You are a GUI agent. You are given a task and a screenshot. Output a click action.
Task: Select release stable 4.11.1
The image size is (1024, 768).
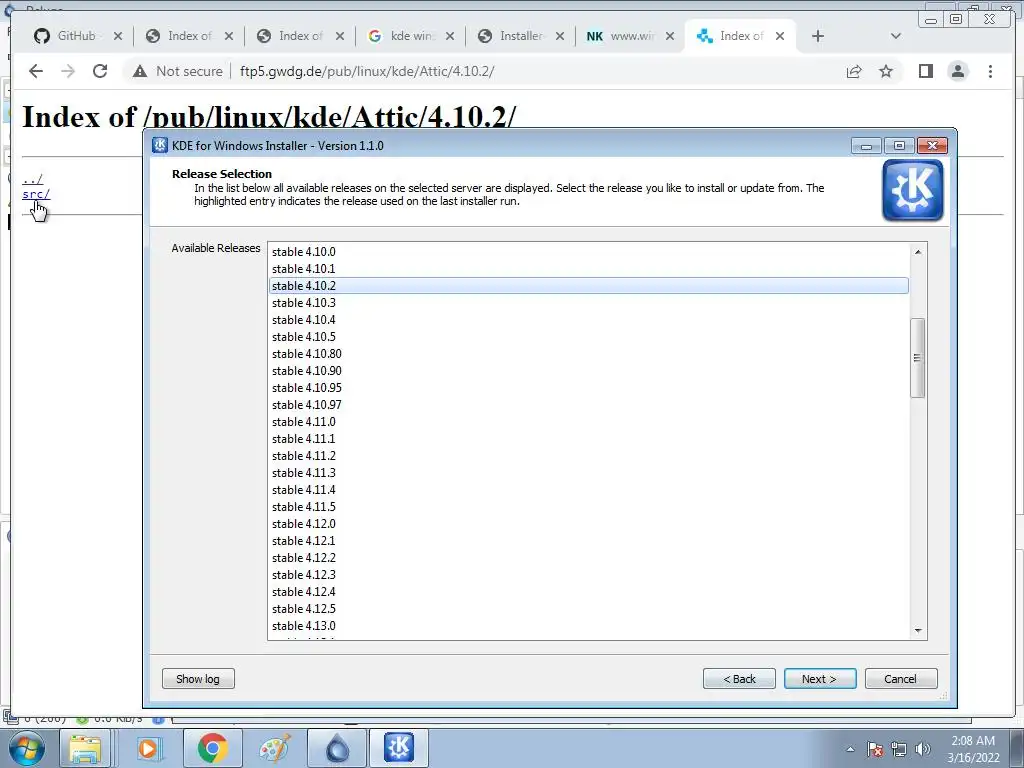pyautogui.click(x=588, y=438)
